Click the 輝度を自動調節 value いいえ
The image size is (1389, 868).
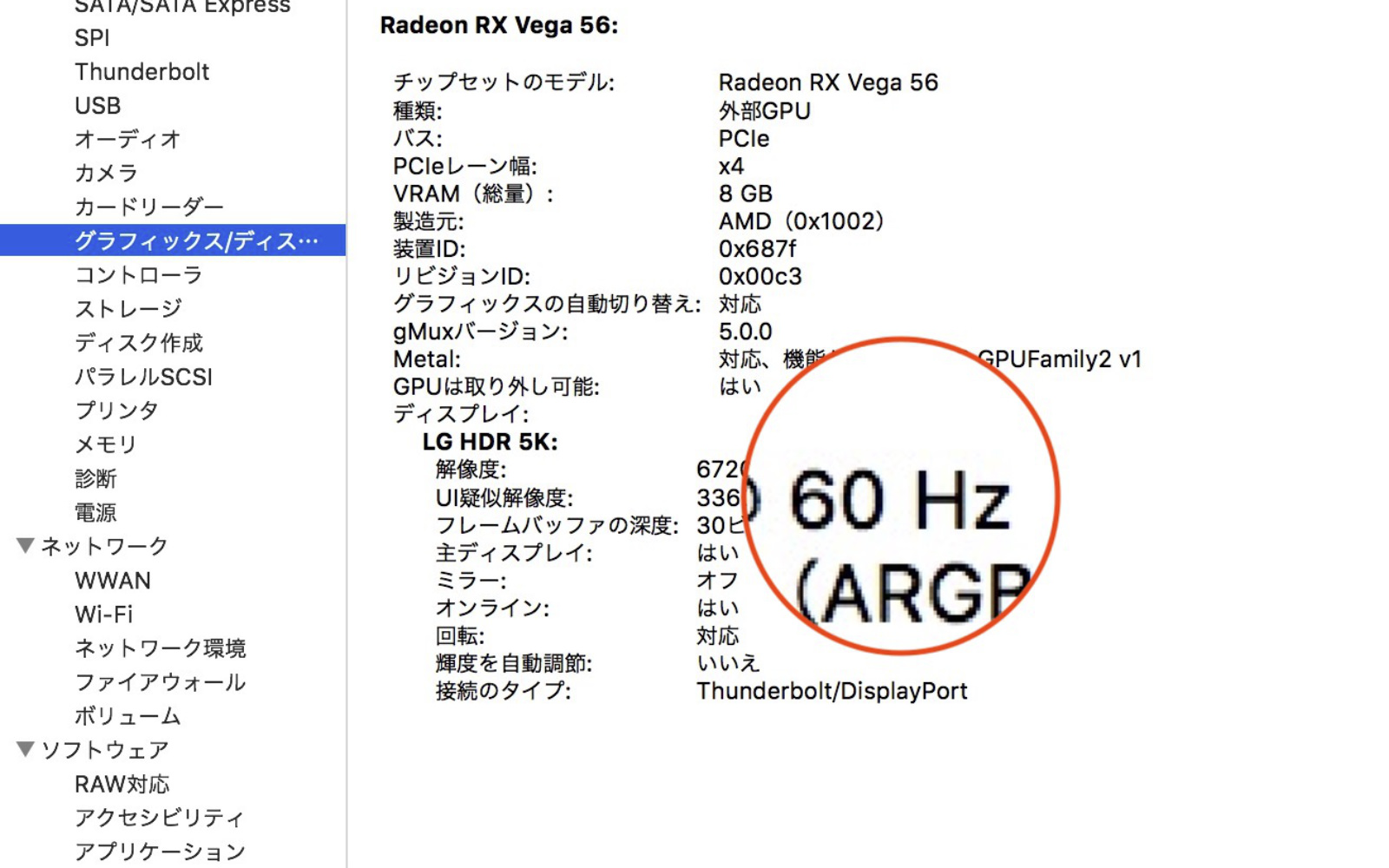(x=728, y=663)
